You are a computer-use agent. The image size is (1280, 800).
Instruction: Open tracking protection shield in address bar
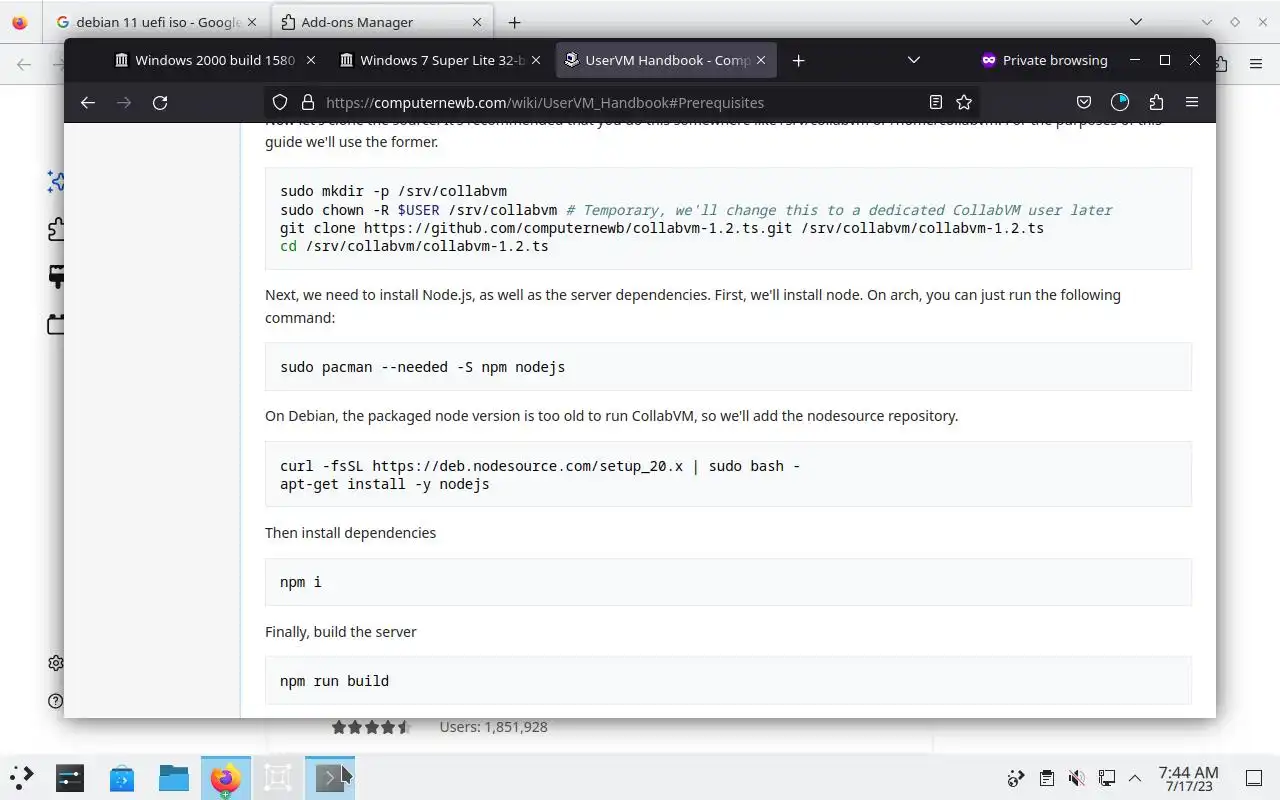[280, 102]
